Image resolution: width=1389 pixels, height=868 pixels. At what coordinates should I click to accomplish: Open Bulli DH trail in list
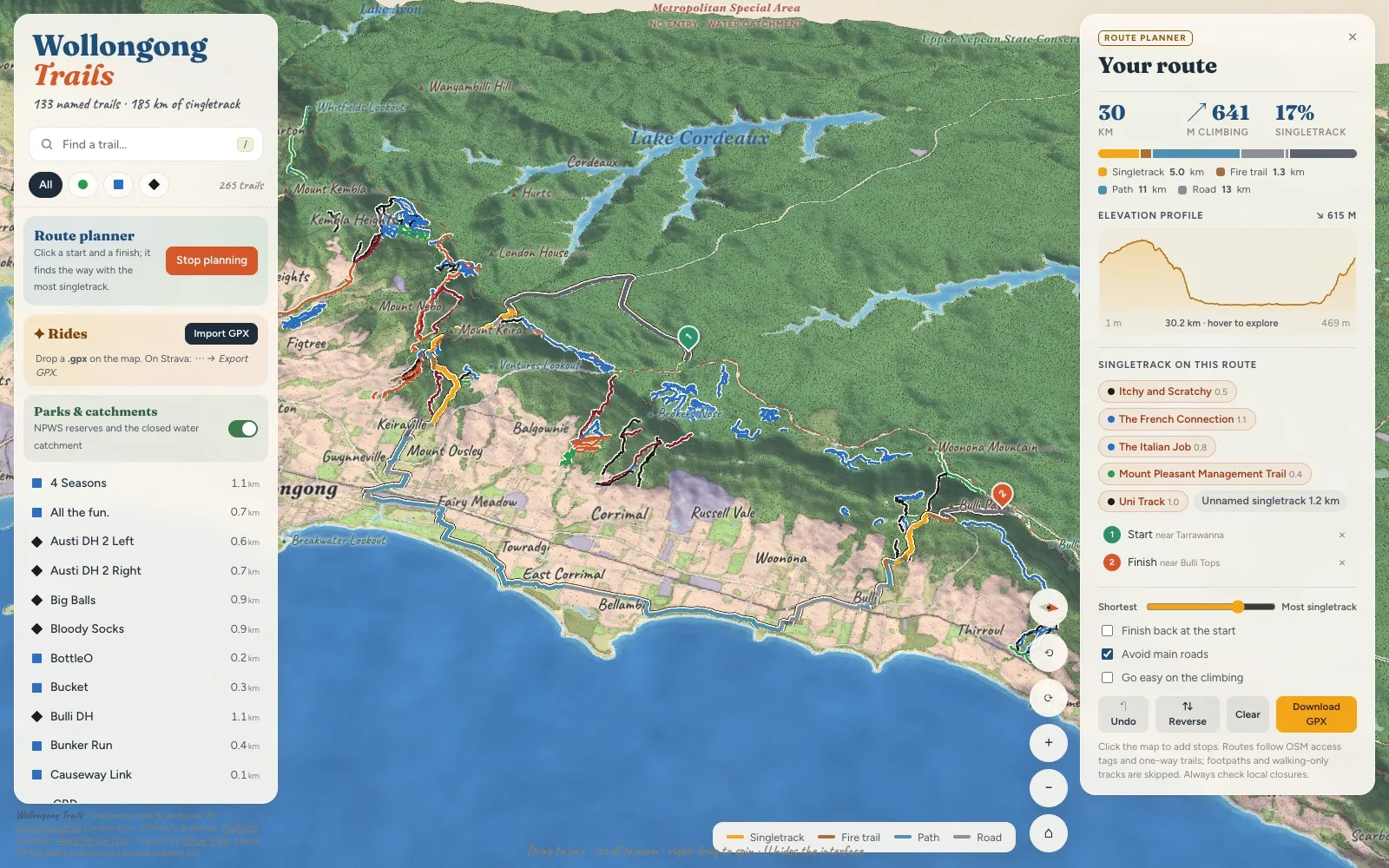coord(146,717)
